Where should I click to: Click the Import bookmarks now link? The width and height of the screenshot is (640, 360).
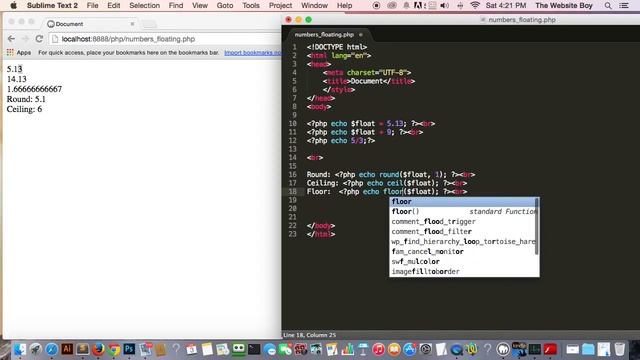pos(252,53)
